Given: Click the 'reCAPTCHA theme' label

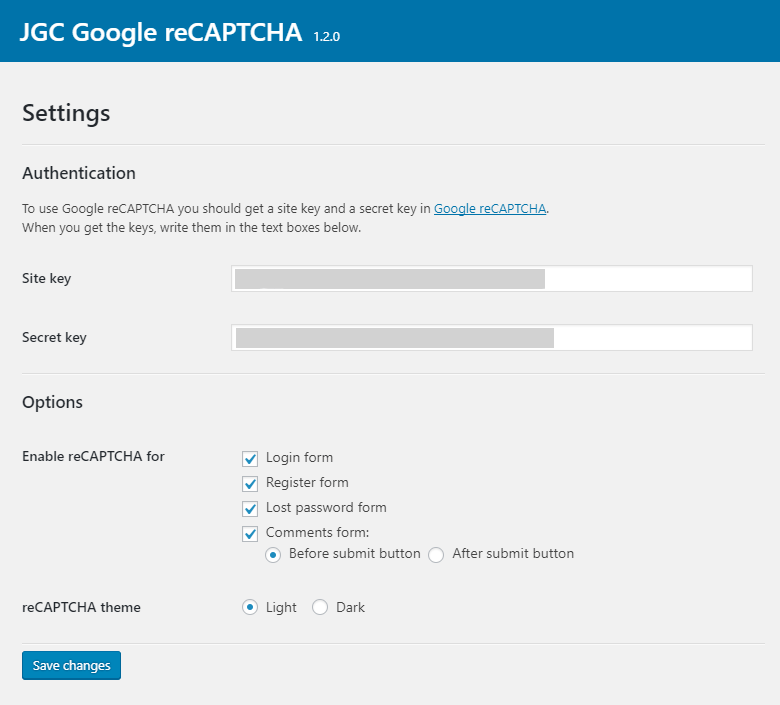Looking at the screenshot, I should [x=81, y=607].
